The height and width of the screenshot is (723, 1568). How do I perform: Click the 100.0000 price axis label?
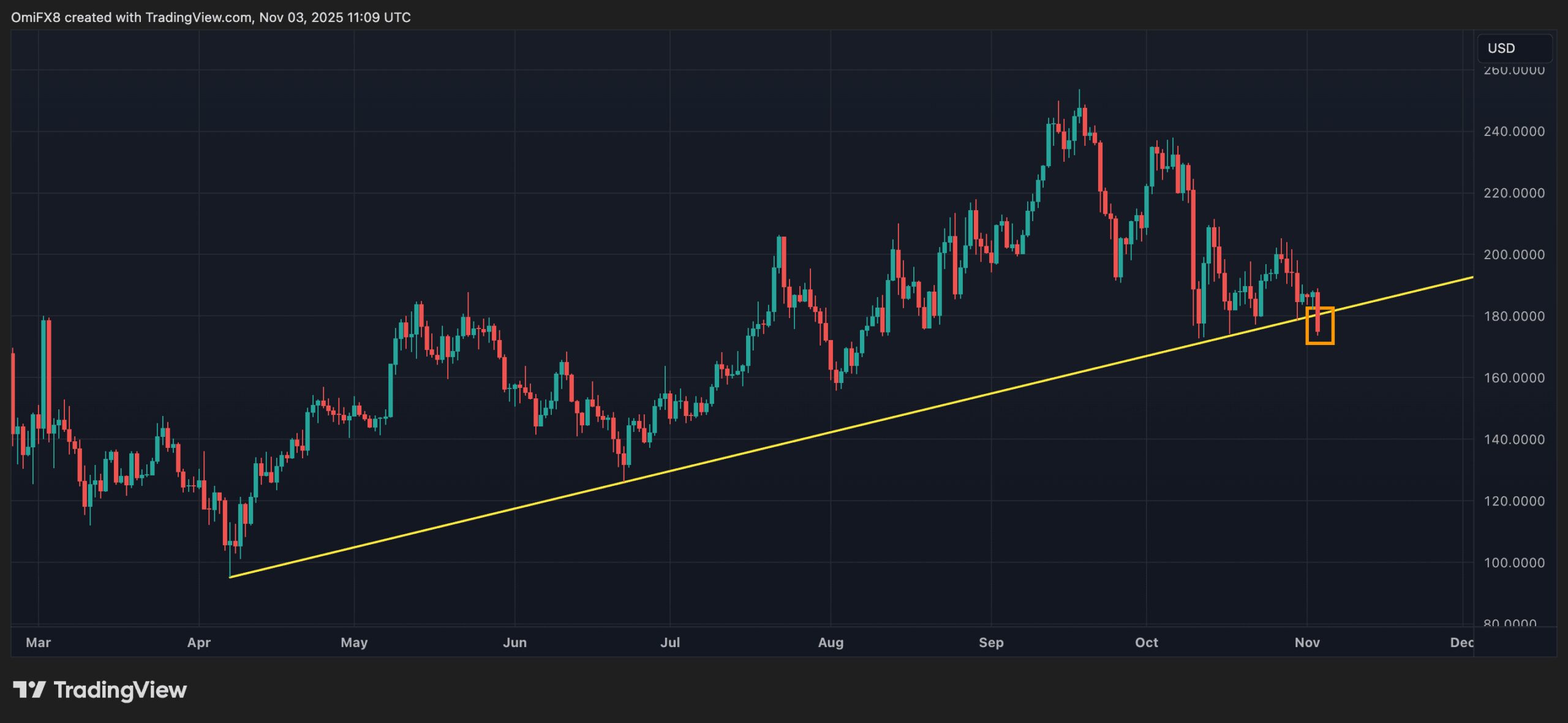[x=1513, y=562]
